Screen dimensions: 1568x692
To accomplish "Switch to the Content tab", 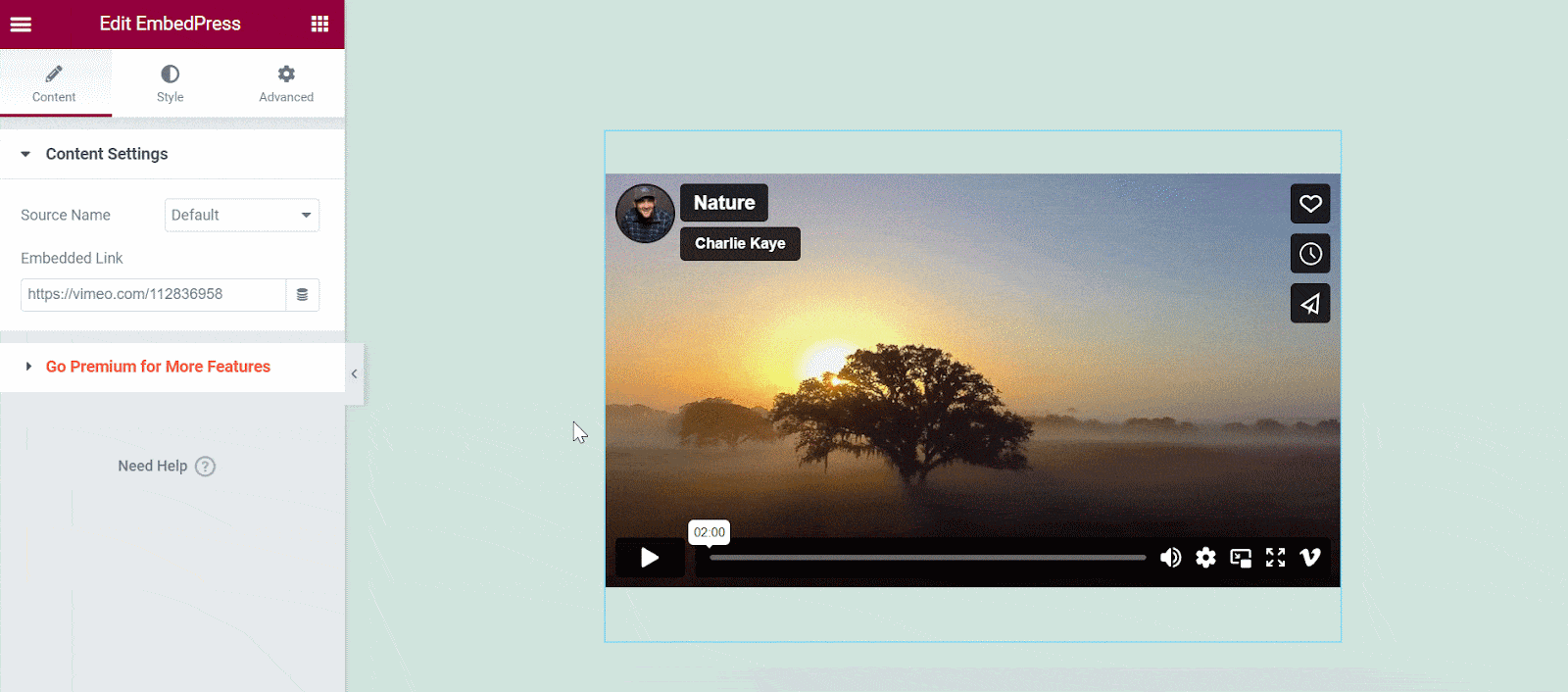I will [54, 83].
